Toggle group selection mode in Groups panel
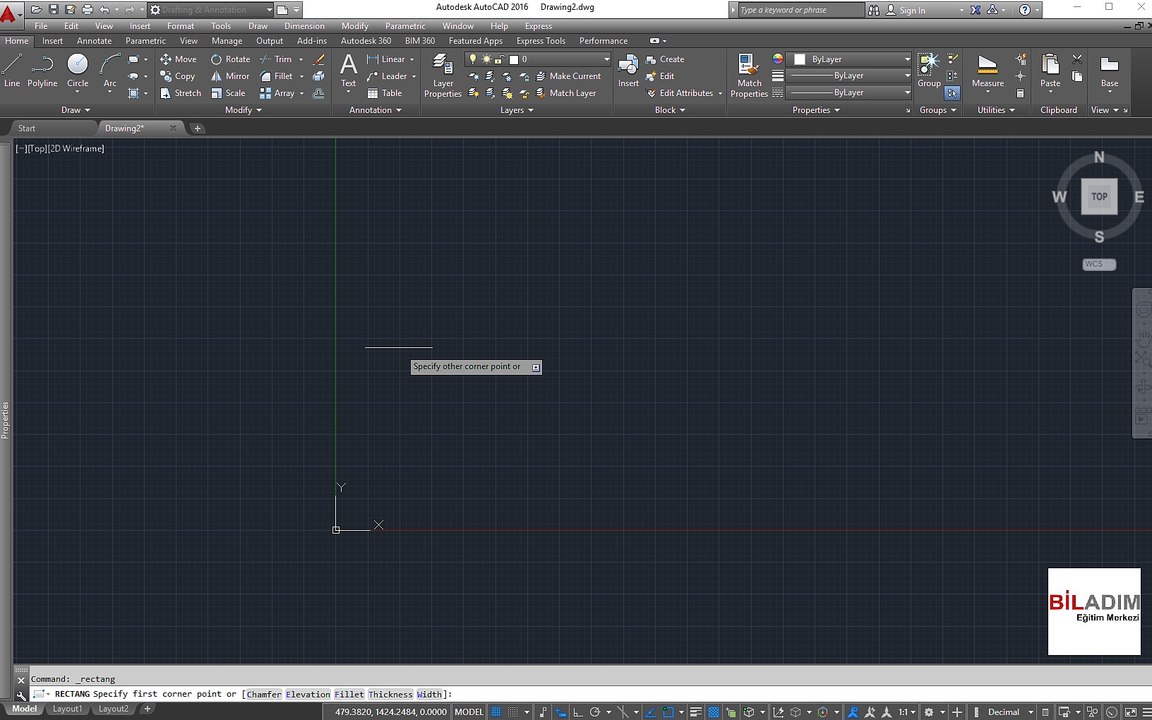1152x720 pixels. tap(952, 93)
